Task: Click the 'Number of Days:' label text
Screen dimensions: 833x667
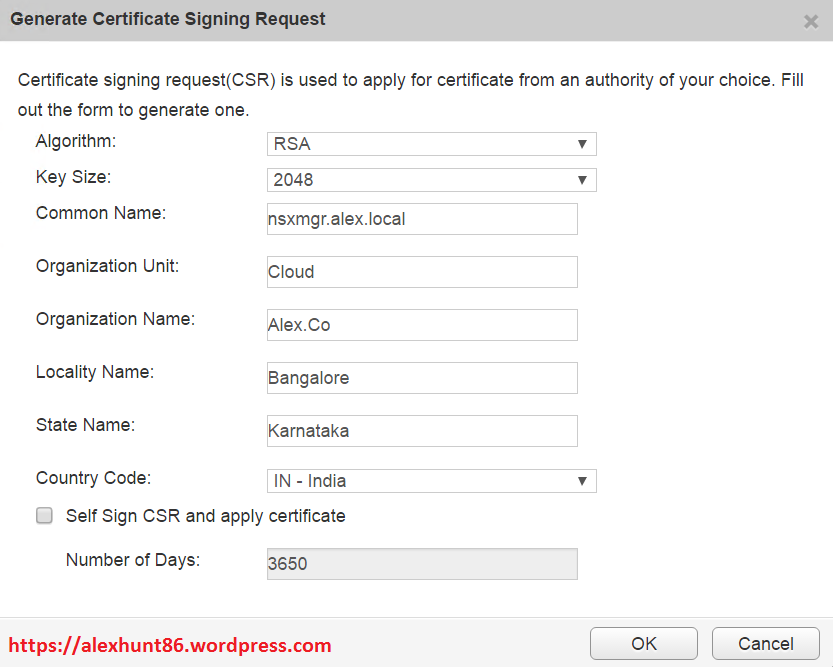Action: coord(133,560)
